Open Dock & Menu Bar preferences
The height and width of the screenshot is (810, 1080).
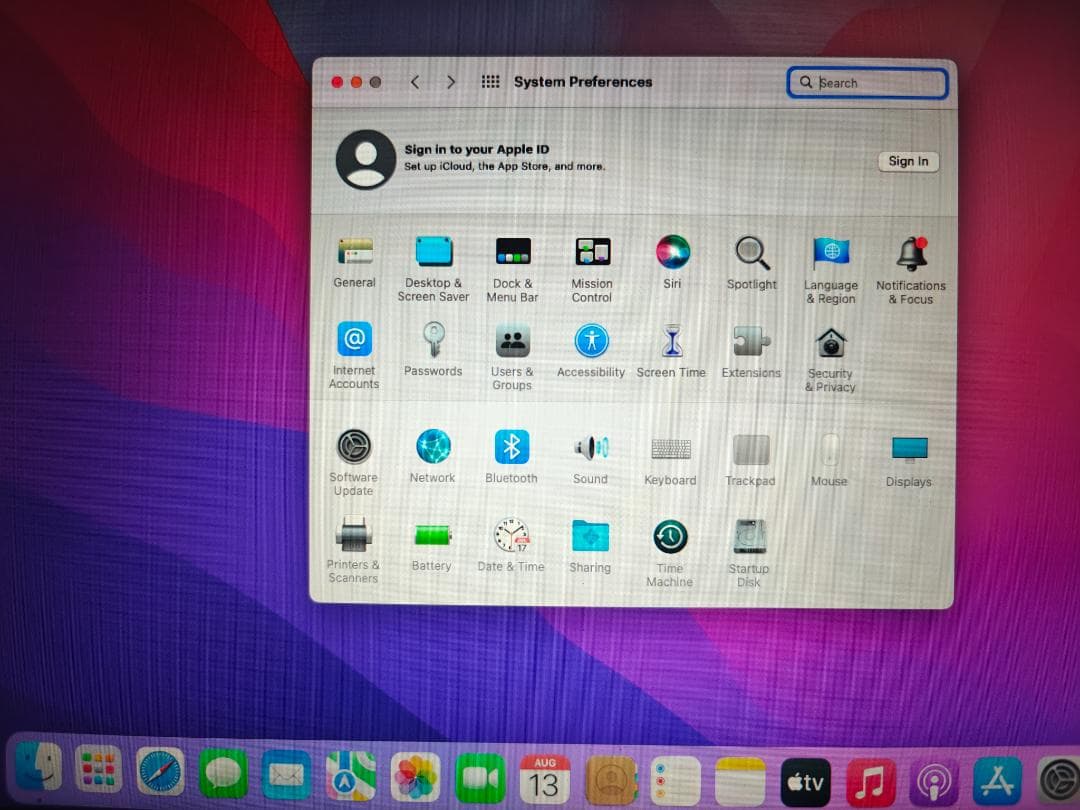pyautogui.click(x=512, y=251)
